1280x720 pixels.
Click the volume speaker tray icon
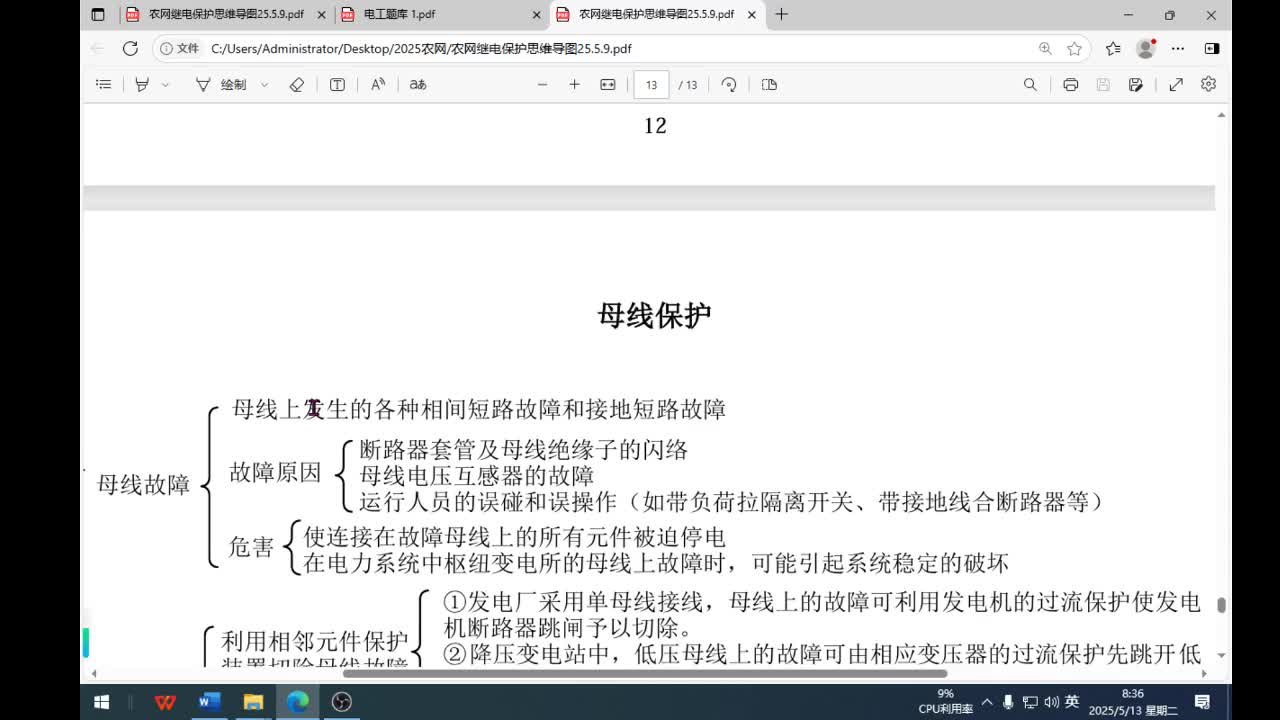click(x=1051, y=702)
